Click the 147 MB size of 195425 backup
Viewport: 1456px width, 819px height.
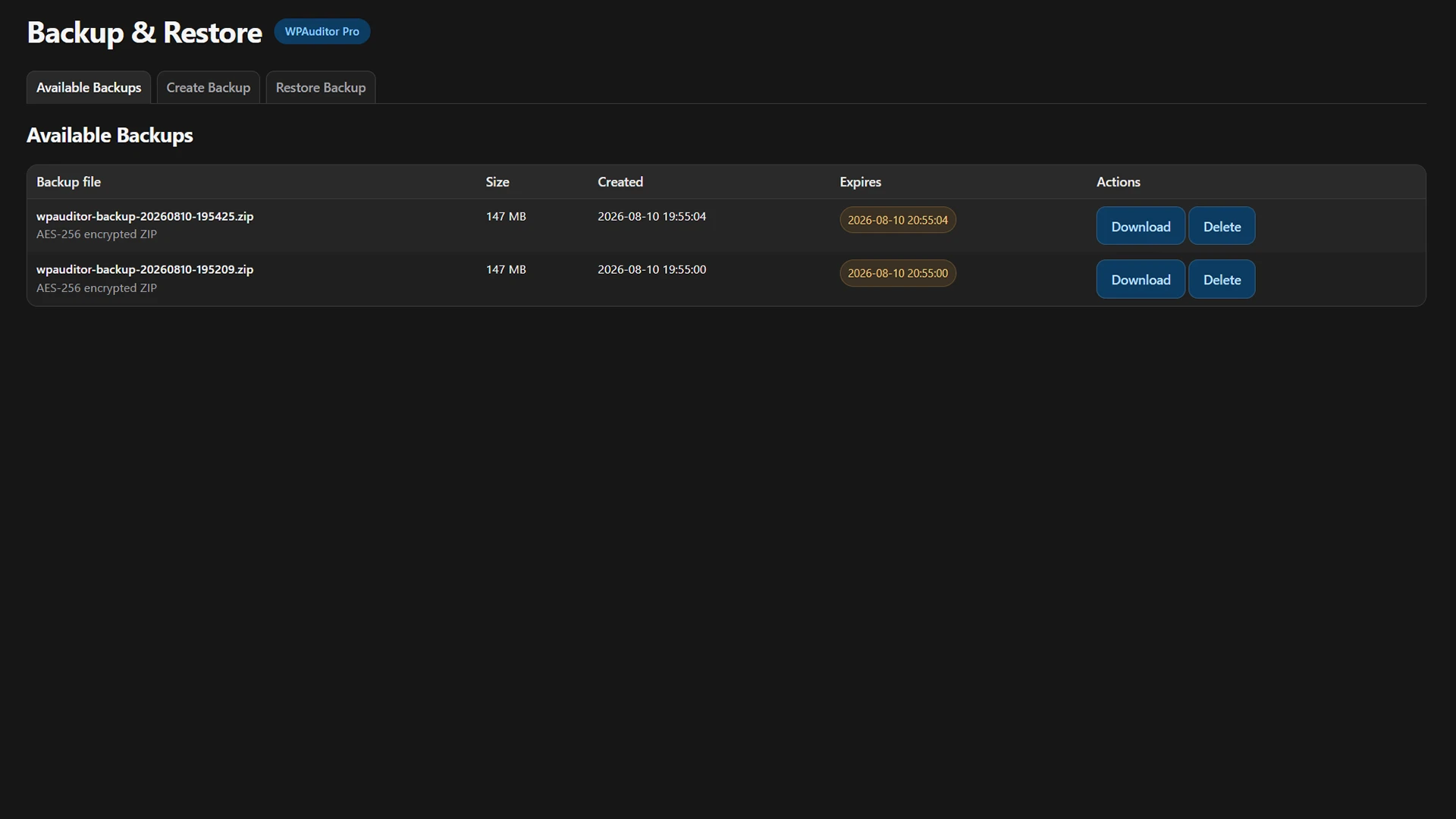coord(506,216)
